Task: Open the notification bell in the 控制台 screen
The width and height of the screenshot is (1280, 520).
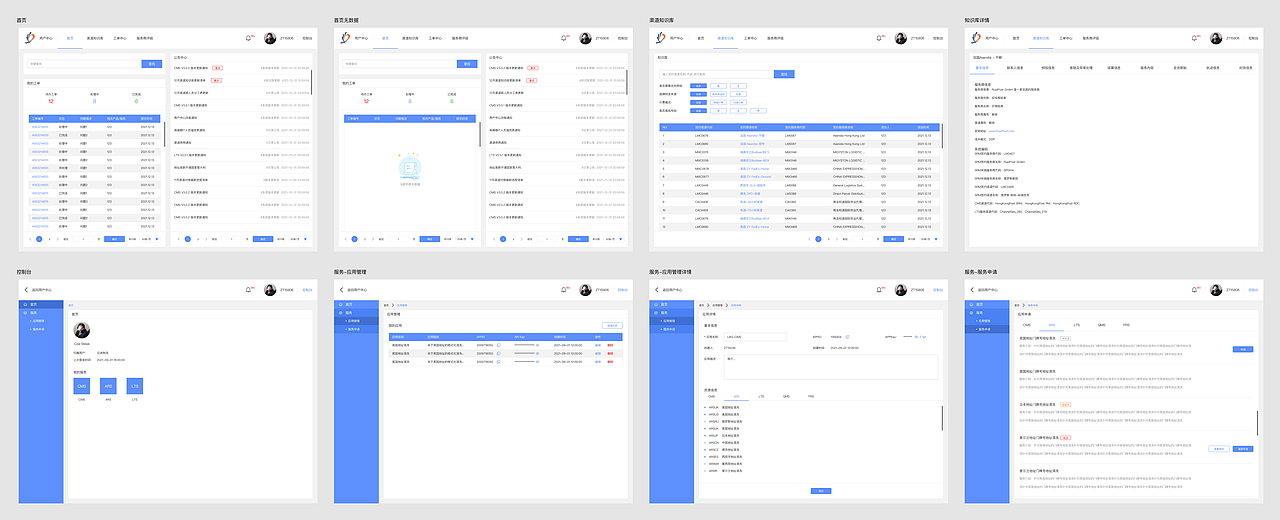Action: tap(248, 290)
